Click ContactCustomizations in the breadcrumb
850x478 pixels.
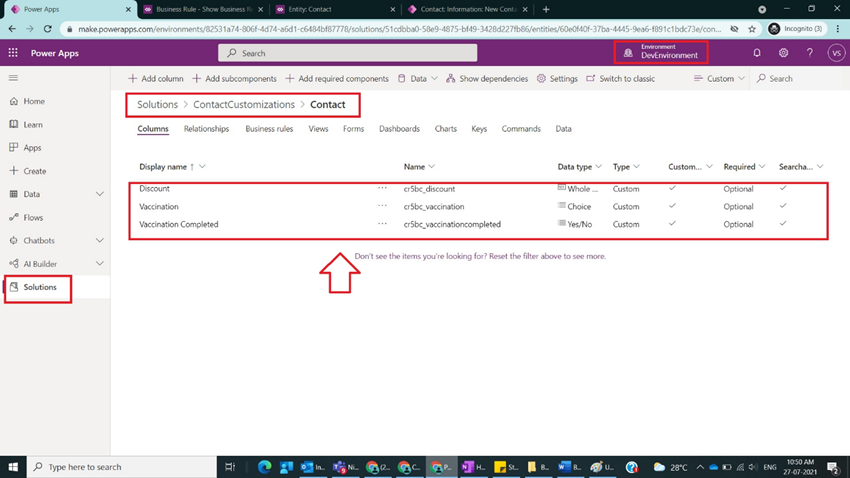click(x=244, y=105)
